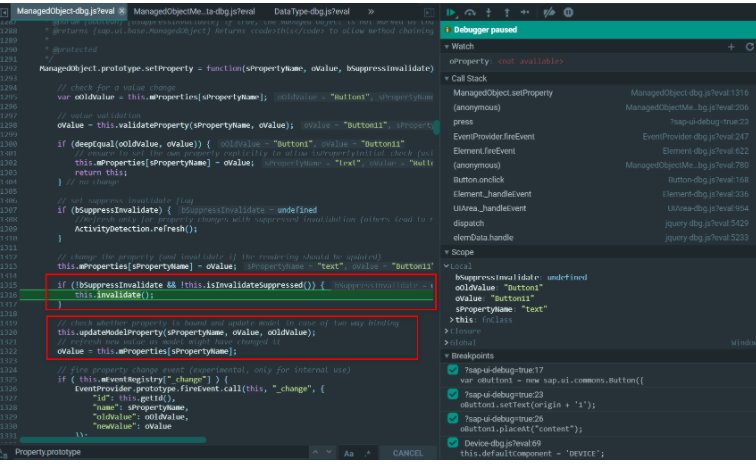The width and height of the screenshot is (756, 464).
Task: Uncheck breakpoint ?sap-ui-debug=true:17
Action: click(452, 370)
